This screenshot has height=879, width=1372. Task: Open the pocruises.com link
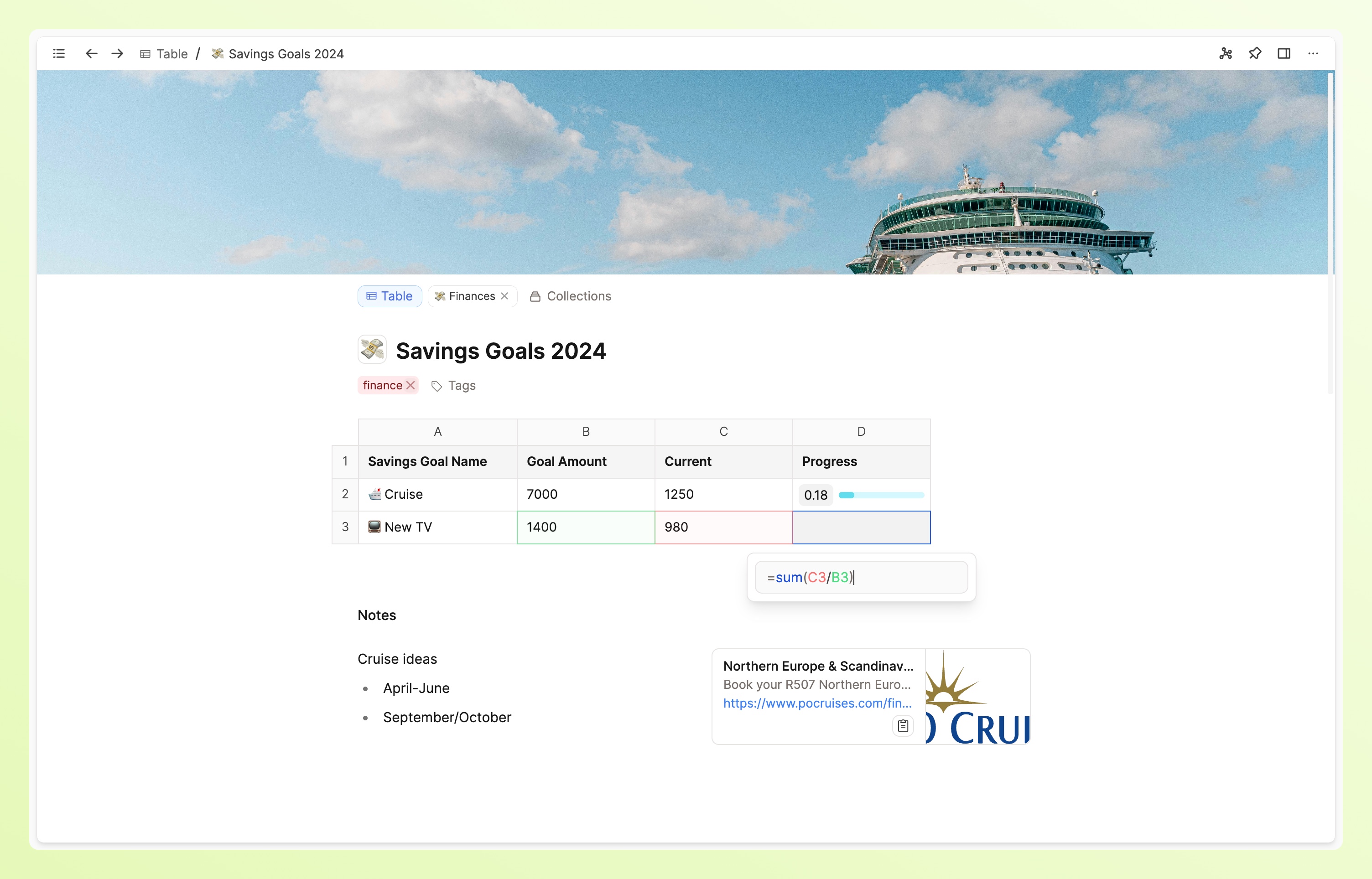click(816, 703)
